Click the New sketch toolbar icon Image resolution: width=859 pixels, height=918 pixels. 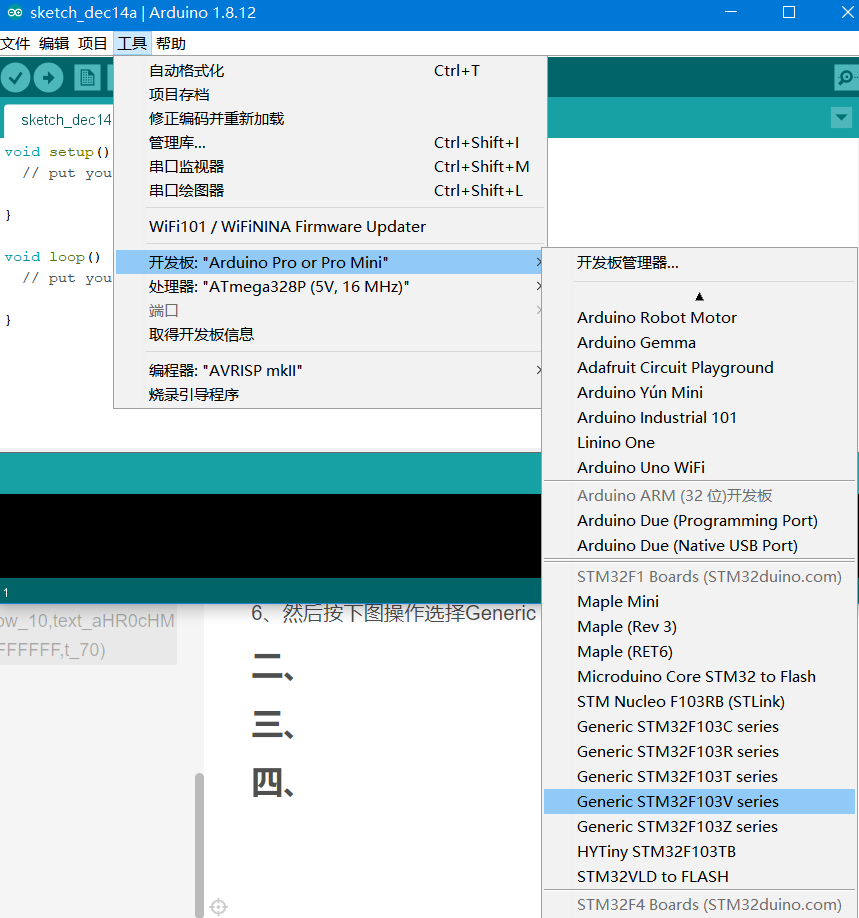(x=87, y=77)
